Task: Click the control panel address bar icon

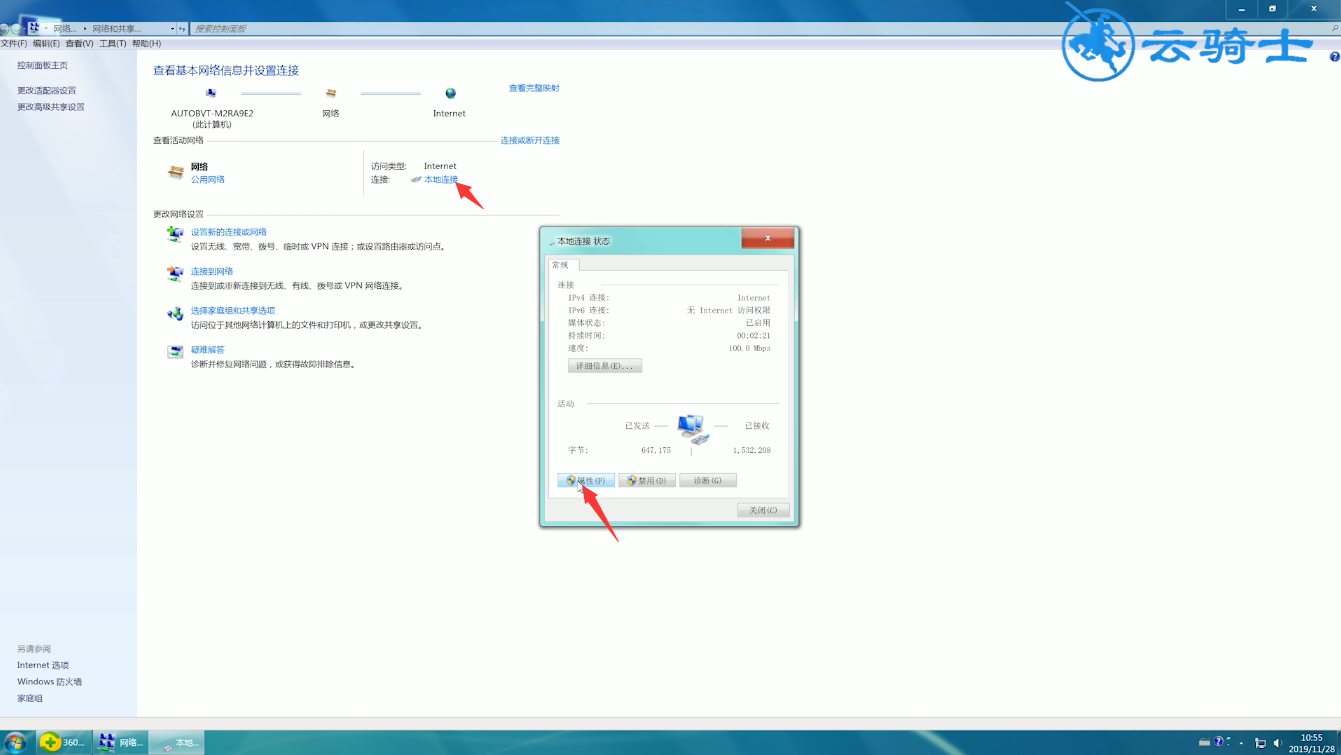Action: [34, 28]
